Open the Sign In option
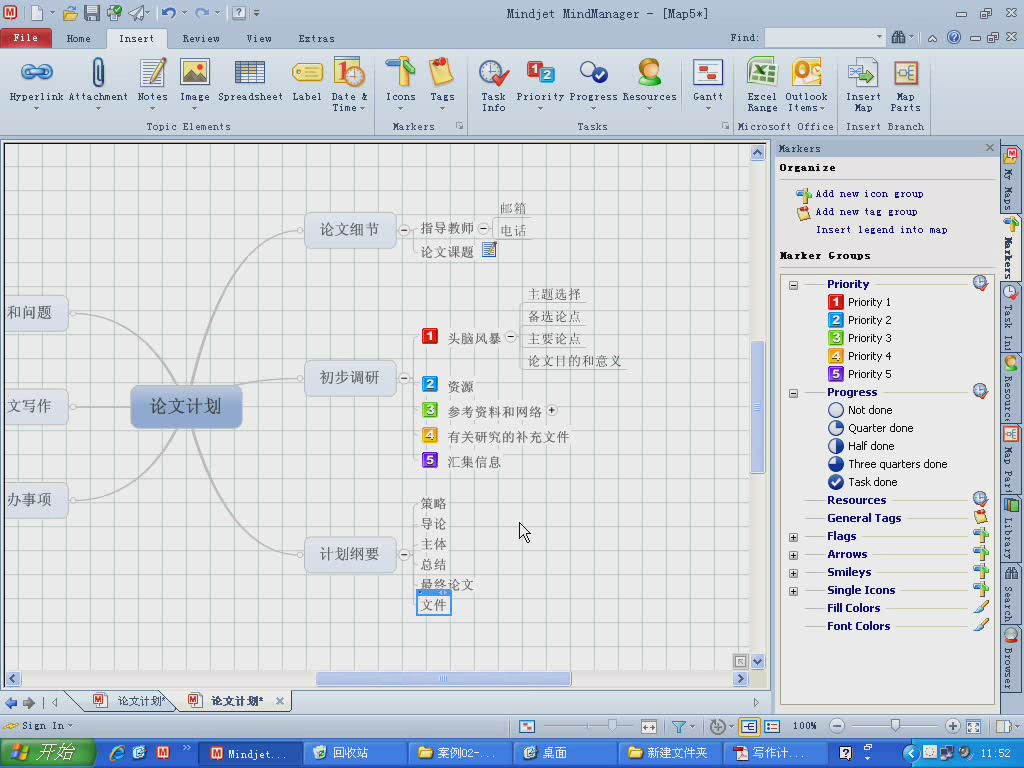Image resolution: width=1024 pixels, height=768 pixels. (x=37, y=726)
